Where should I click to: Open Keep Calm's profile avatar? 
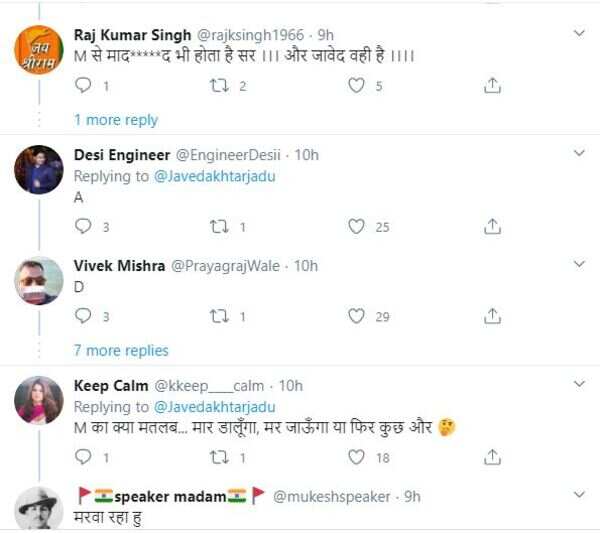point(39,400)
